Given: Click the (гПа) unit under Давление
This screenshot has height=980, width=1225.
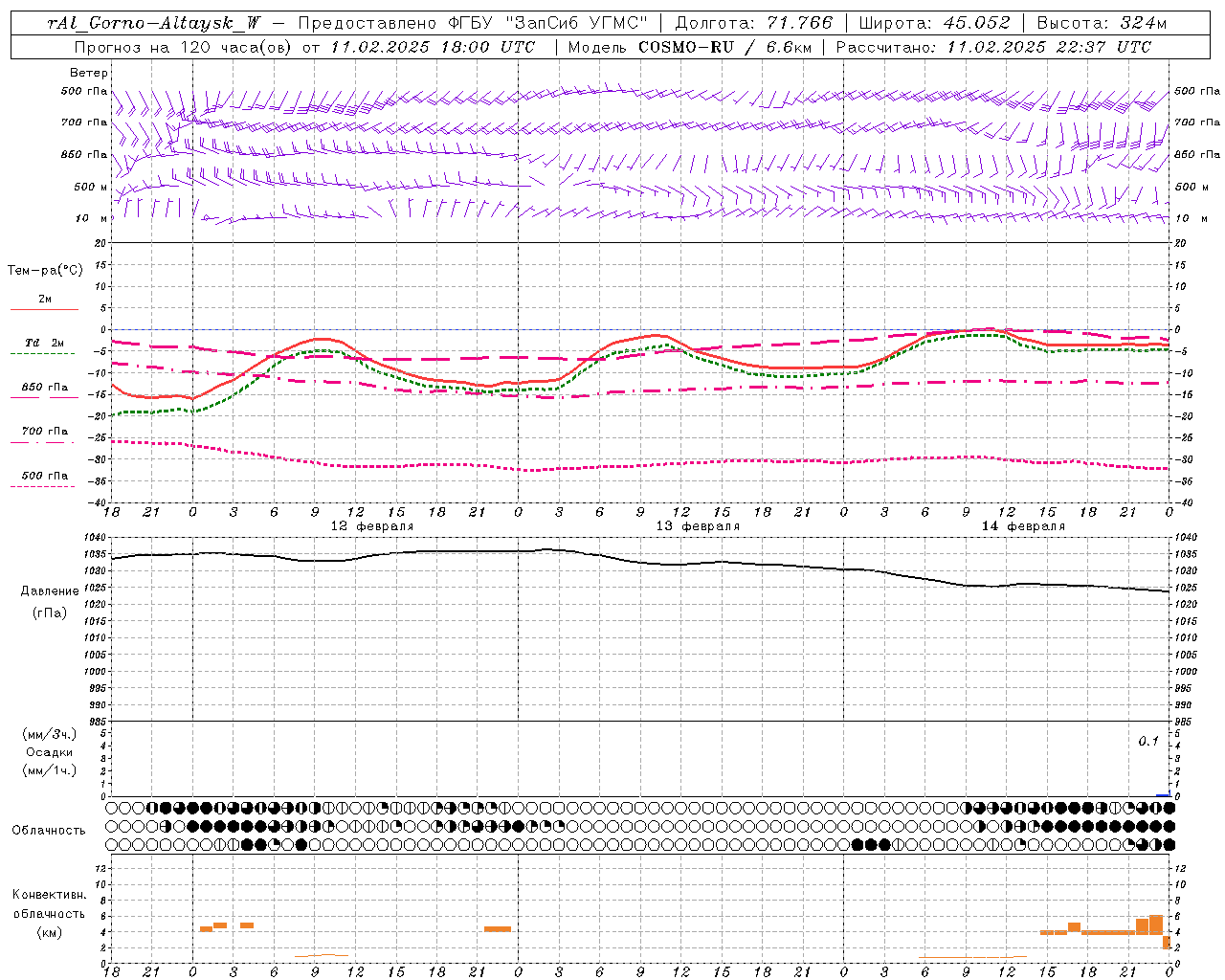Looking at the screenshot, I should (48, 612).
